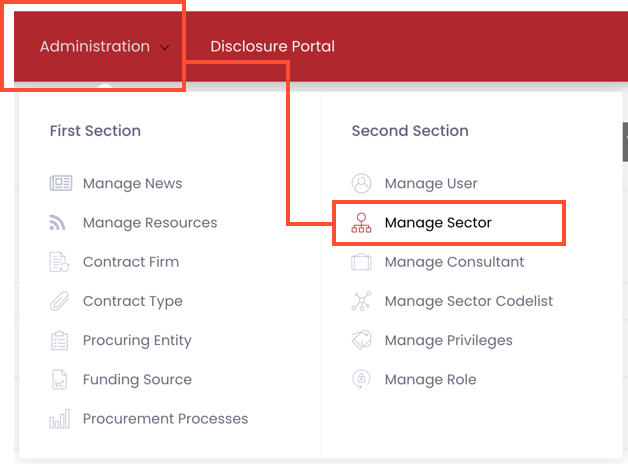The width and height of the screenshot is (628, 464).
Task: Click the document icon beside Contract Firm
Action: [x=60, y=262]
